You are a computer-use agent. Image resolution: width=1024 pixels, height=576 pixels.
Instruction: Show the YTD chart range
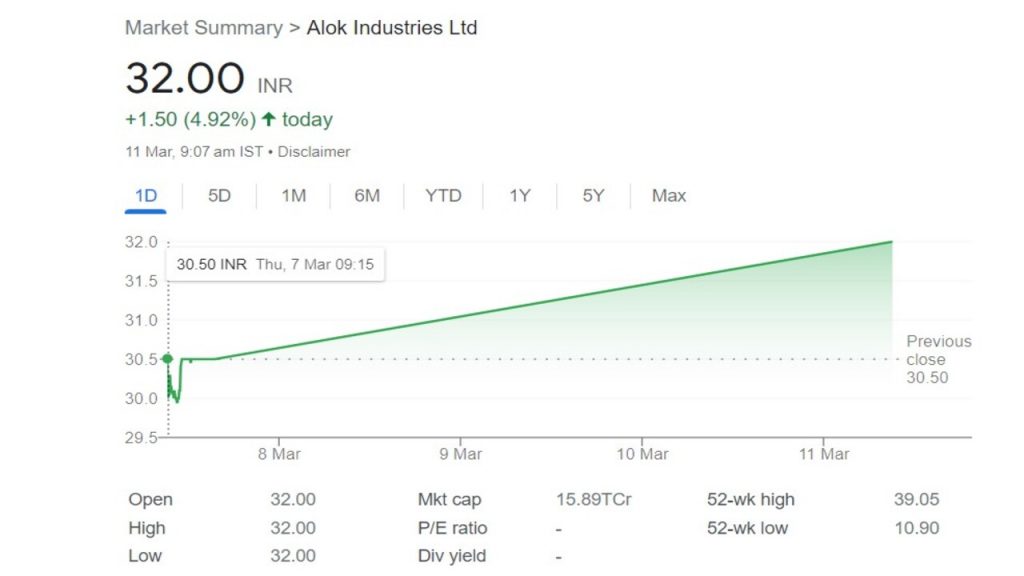(443, 196)
